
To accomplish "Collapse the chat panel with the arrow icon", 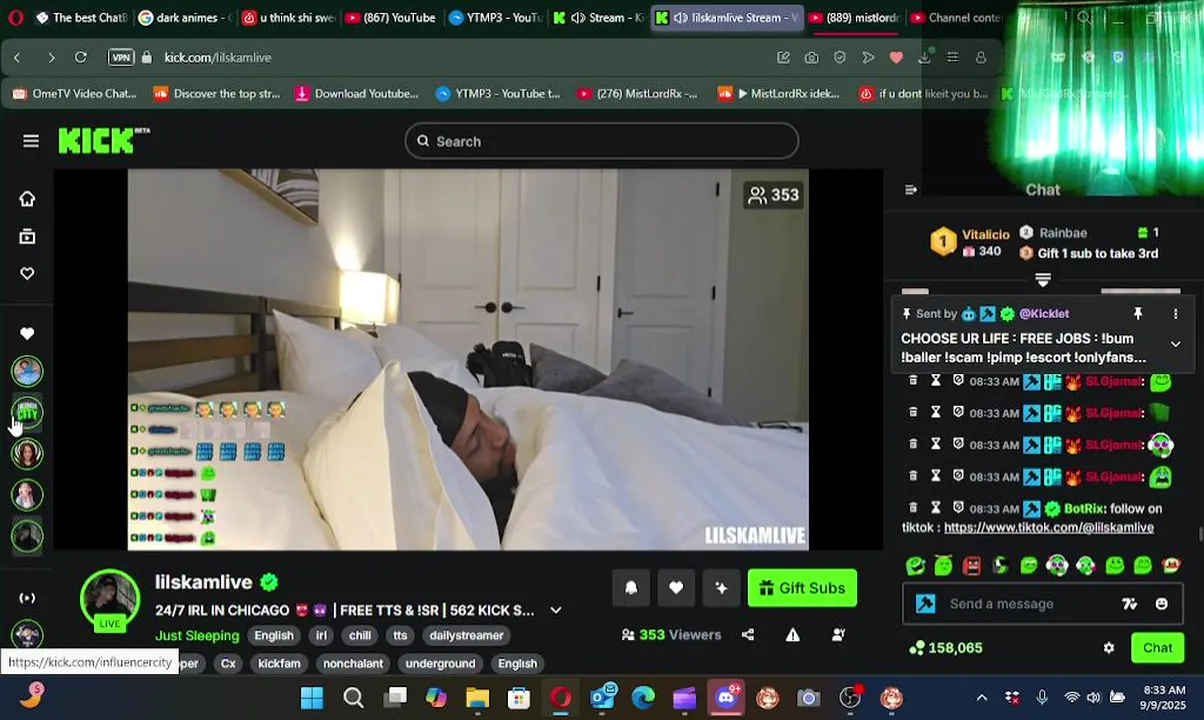I will 910,190.
